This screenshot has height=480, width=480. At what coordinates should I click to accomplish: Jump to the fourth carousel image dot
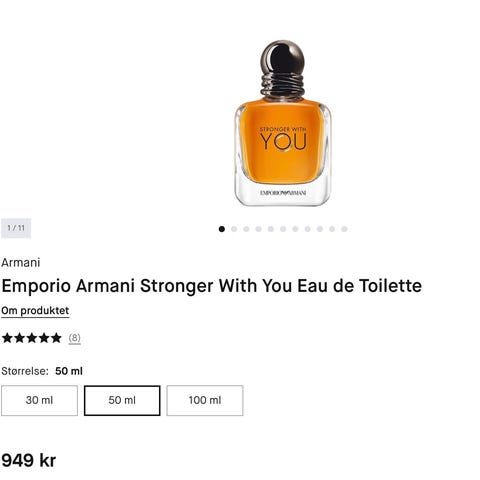(258, 229)
